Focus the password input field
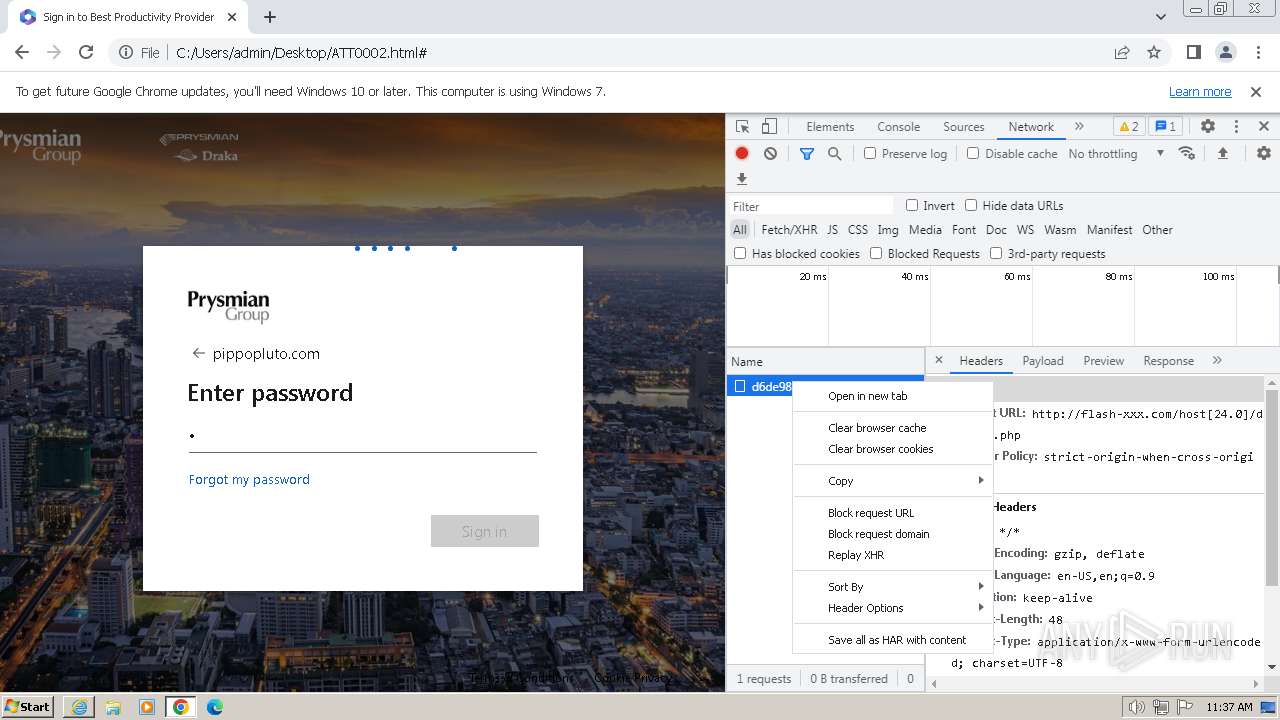The width and height of the screenshot is (1280, 720). coord(362,437)
